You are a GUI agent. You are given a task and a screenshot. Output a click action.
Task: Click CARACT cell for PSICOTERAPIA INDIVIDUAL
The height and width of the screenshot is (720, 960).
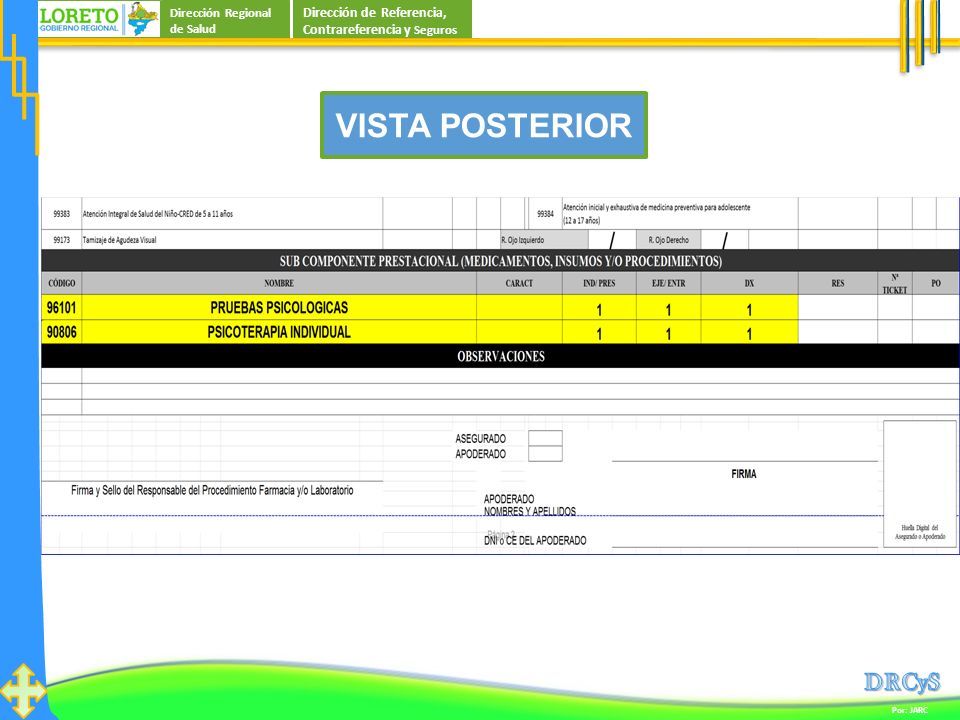519,332
